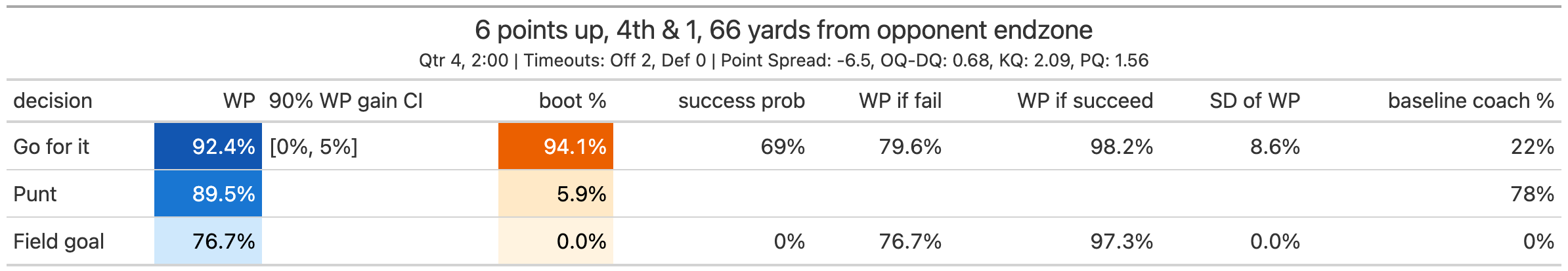Click the 5.9% boot cell for Punt
1568x271 pixels.
pyautogui.click(x=555, y=193)
